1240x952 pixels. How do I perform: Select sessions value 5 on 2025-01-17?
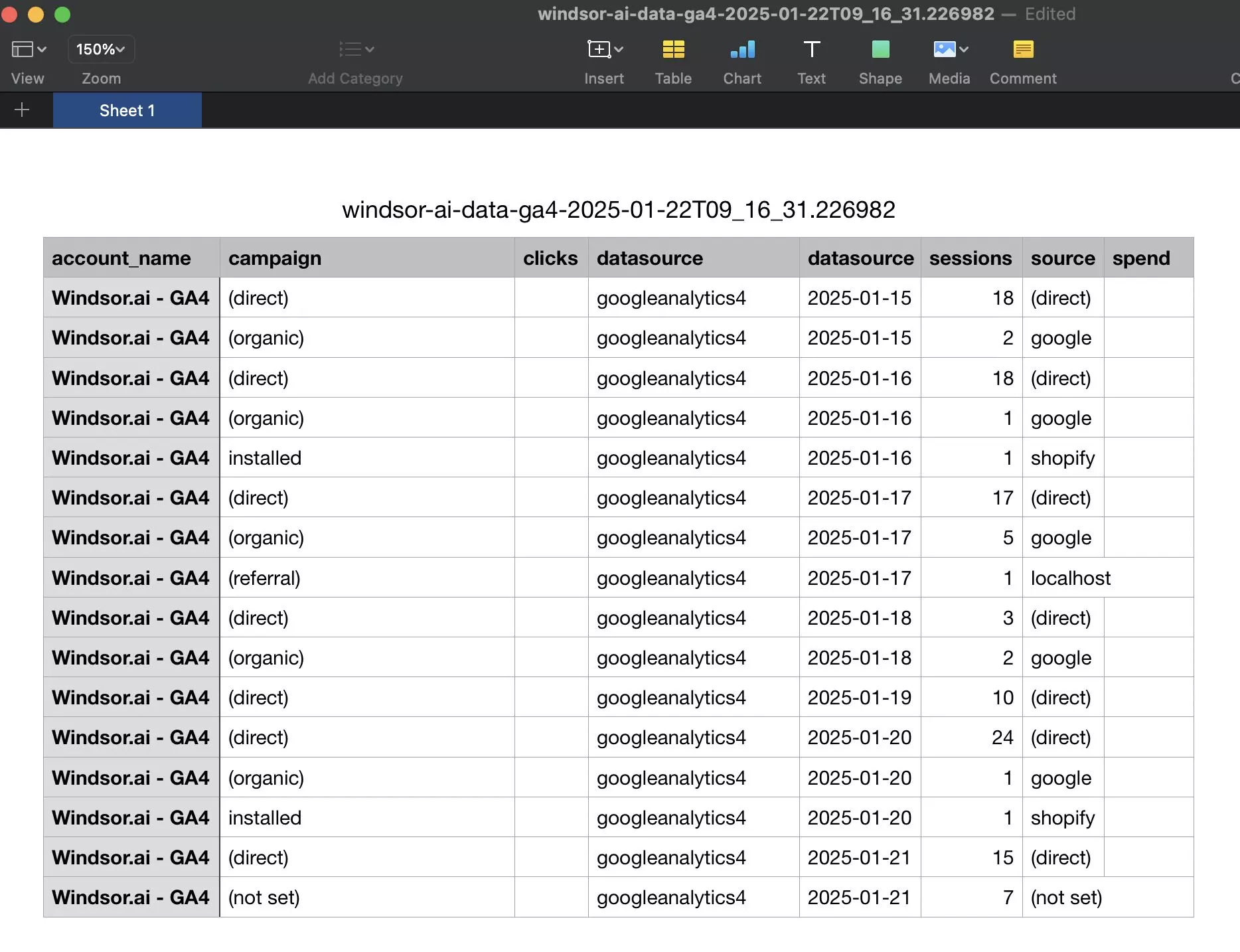click(x=971, y=537)
